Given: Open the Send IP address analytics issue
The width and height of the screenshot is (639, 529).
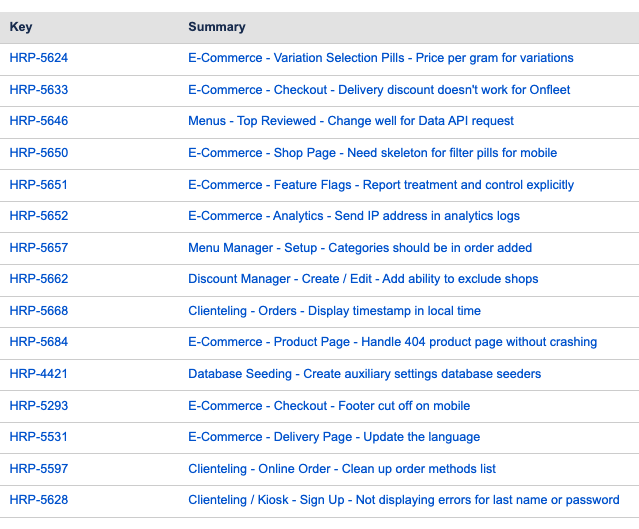Looking at the screenshot, I should pos(353,216).
